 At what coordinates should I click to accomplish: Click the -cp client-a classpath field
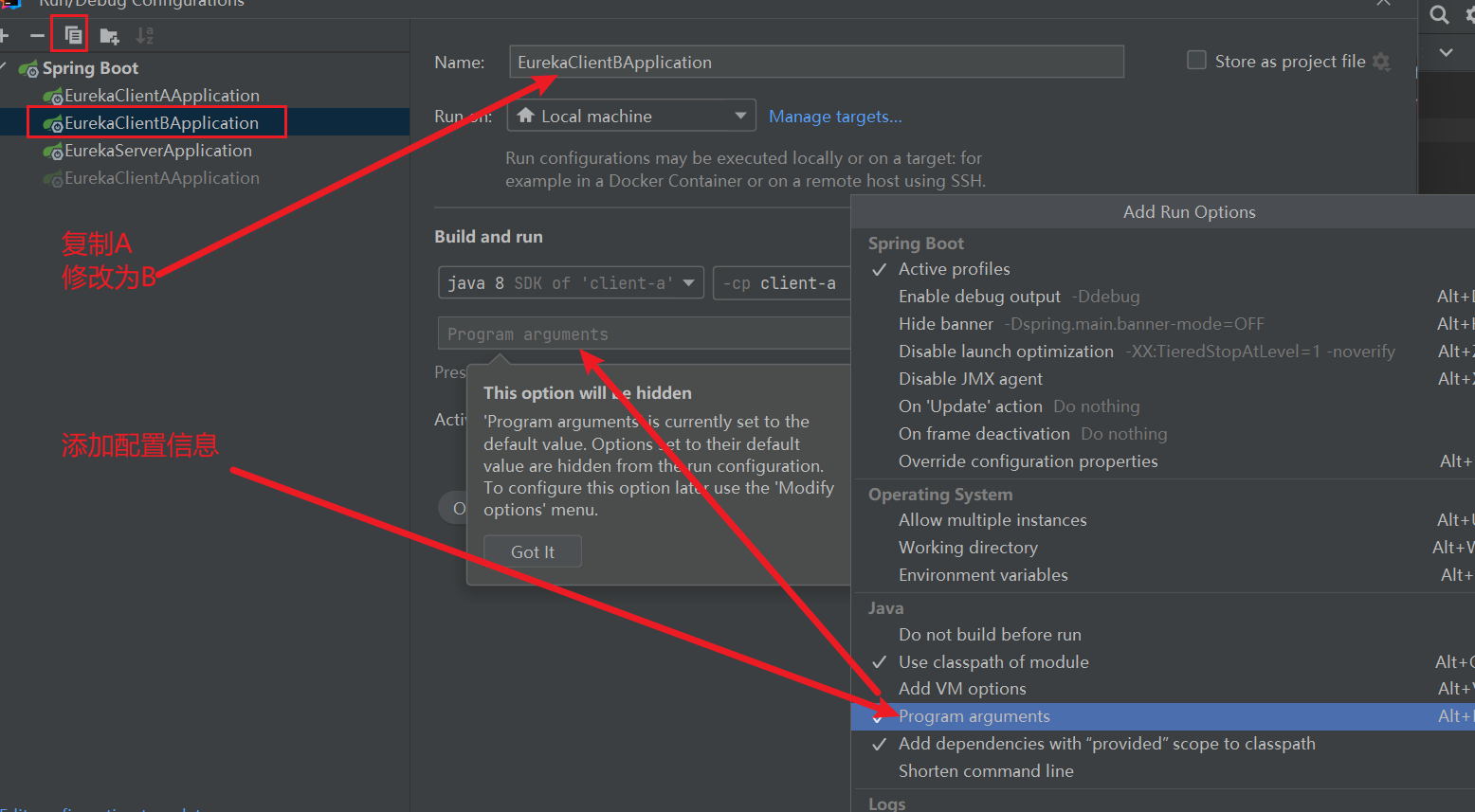(781, 283)
